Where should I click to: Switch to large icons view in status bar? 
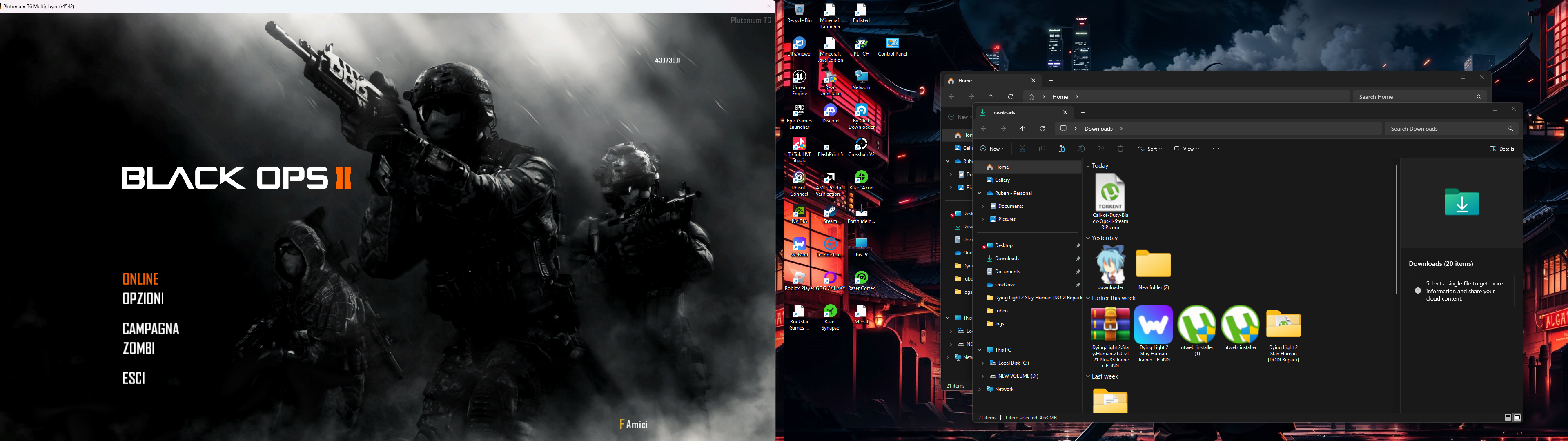click(1517, 417)
